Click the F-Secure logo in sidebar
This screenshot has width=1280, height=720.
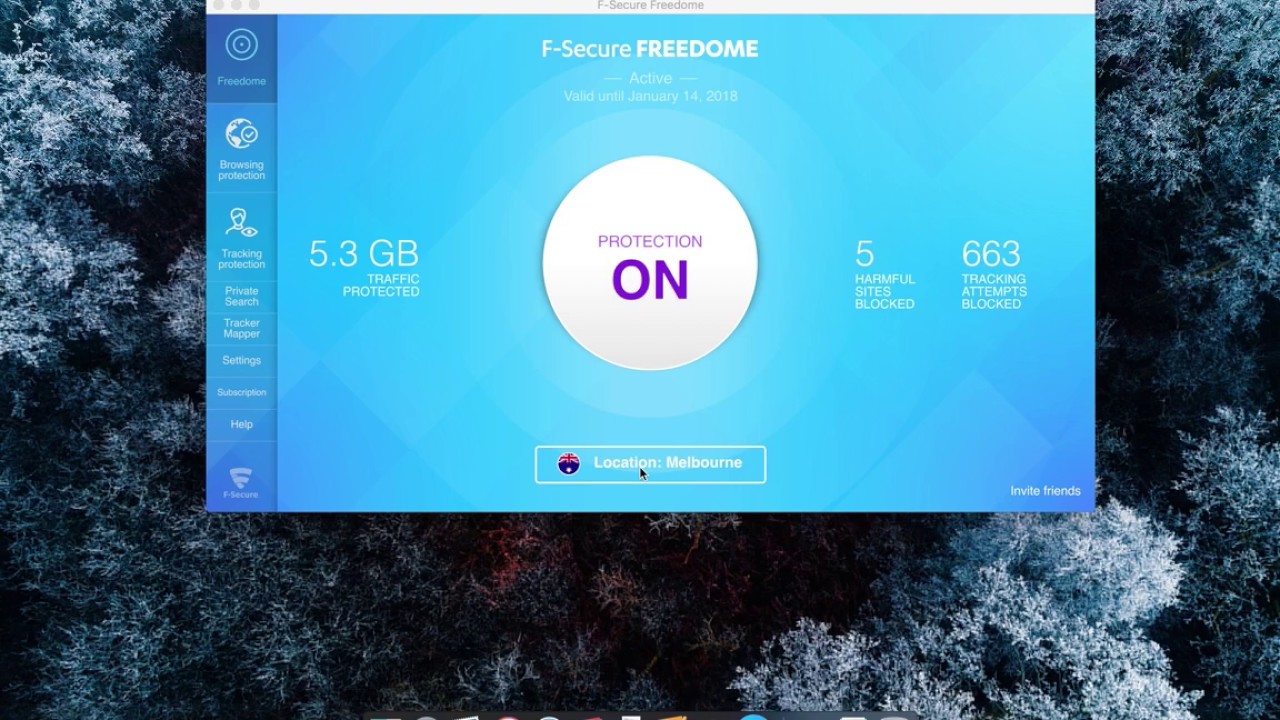point(240,482)
